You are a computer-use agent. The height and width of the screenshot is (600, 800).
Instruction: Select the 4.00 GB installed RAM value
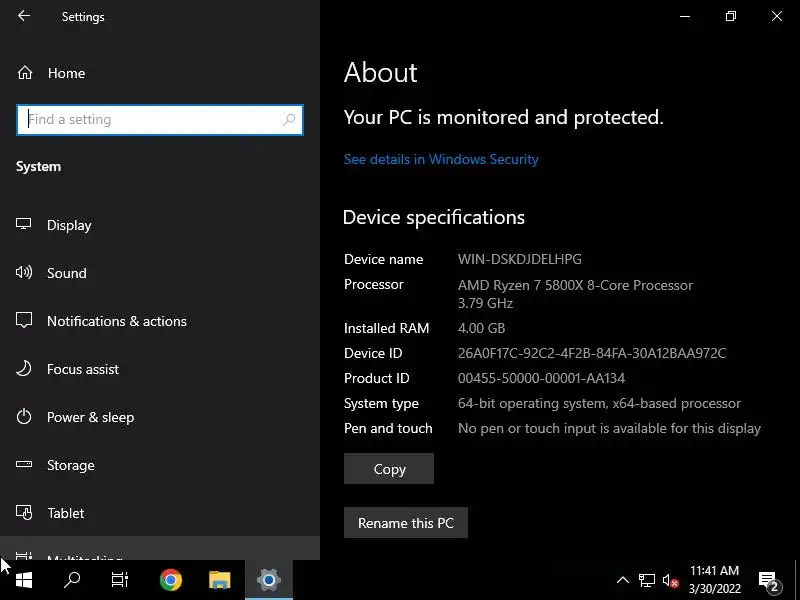coord(481,328)
